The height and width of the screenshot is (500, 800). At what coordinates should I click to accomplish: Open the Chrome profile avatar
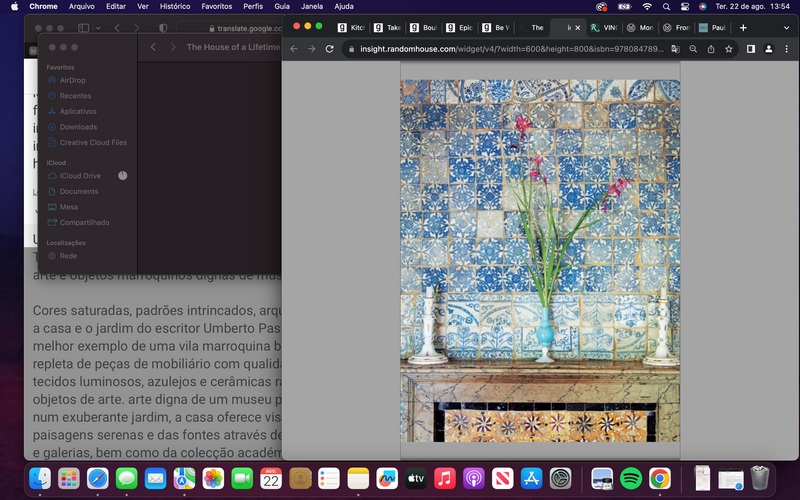pyautogui.click(x=768, y=48)
